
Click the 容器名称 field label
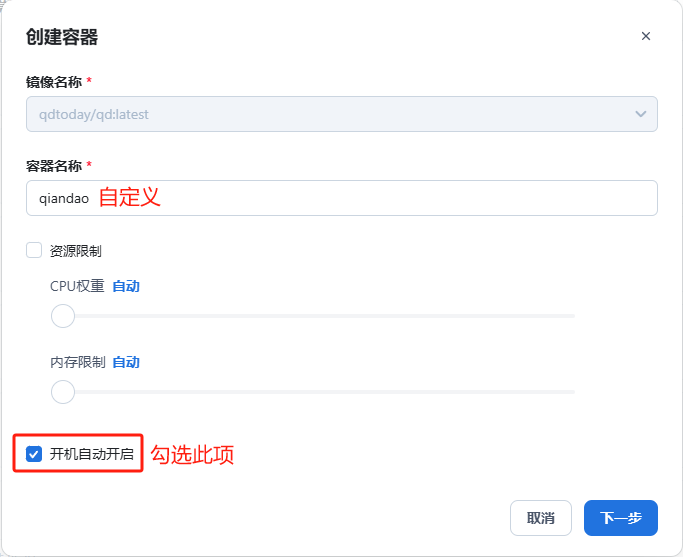coord(54,165)
